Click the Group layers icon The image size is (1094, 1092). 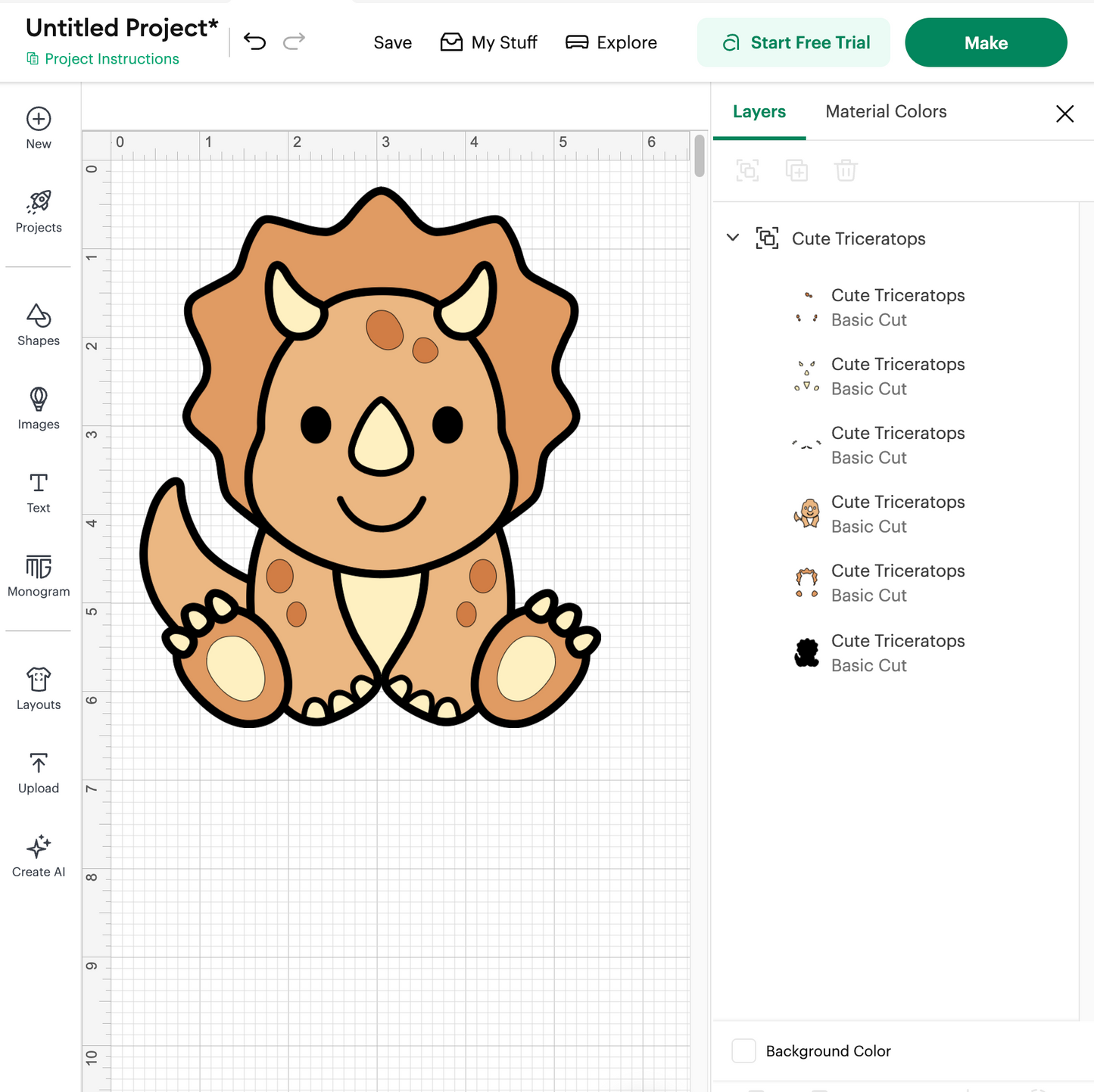(x=747, y=170)
